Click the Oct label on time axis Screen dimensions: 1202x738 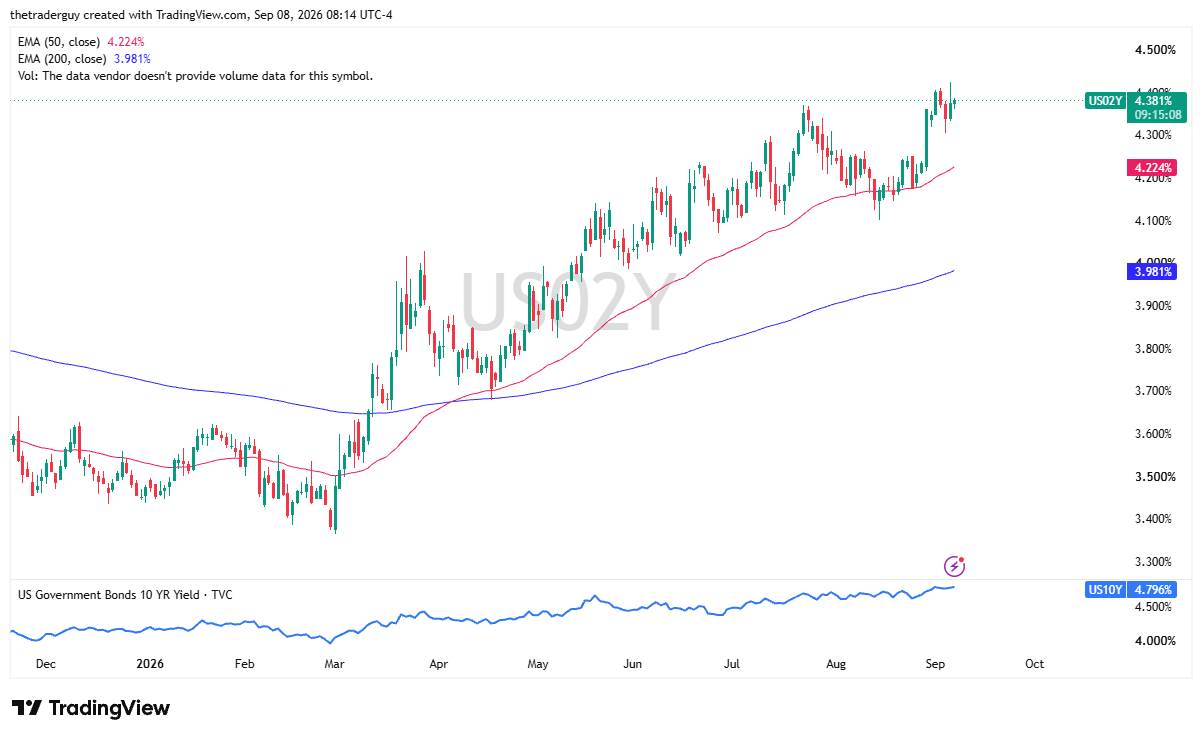[1035, 664]
